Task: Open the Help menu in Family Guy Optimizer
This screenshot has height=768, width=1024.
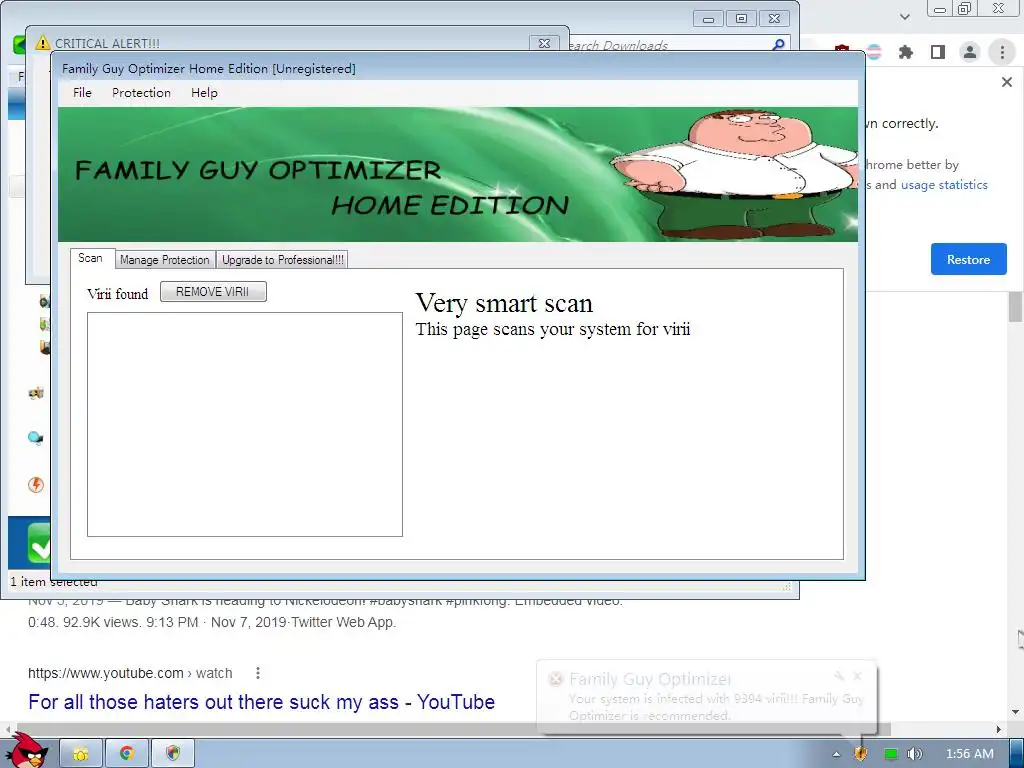Action: click(x=204, y=93)
